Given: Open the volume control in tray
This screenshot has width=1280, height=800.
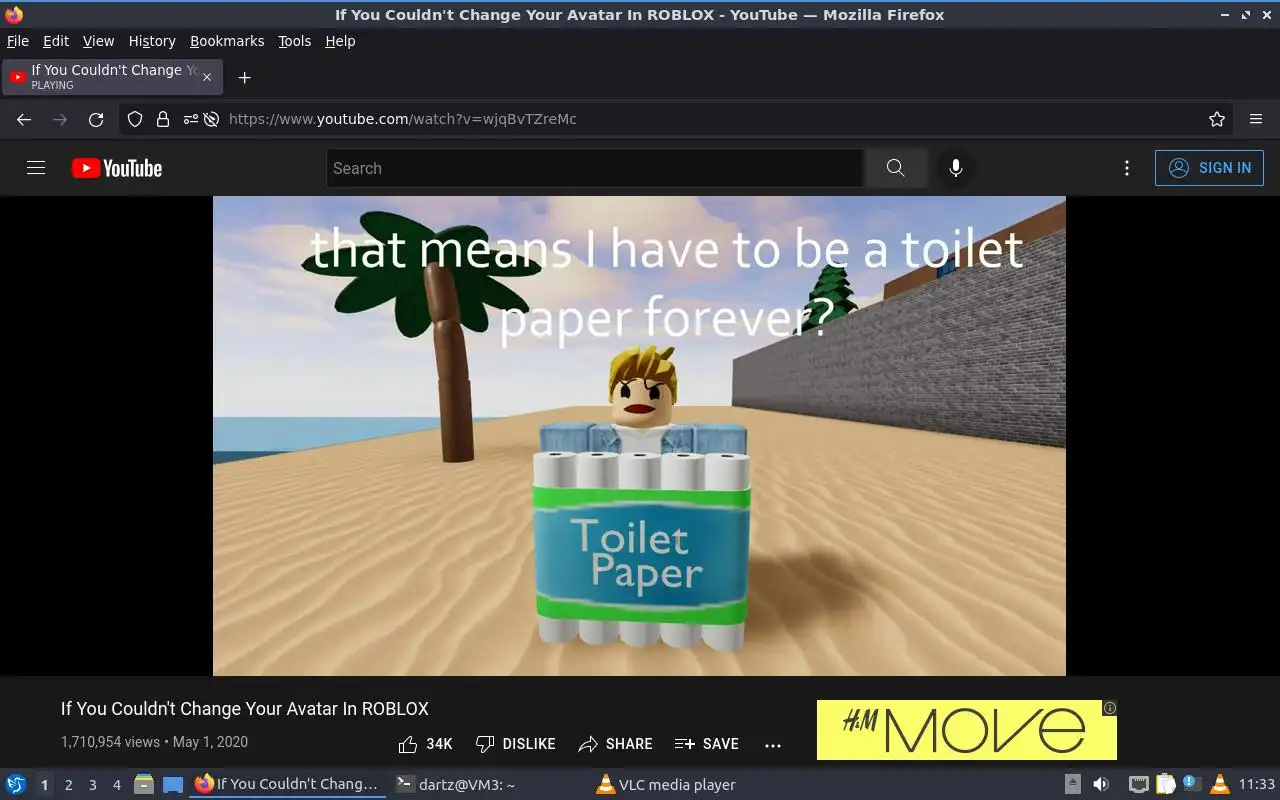Looking at the screenshot, I should 1101,785.
